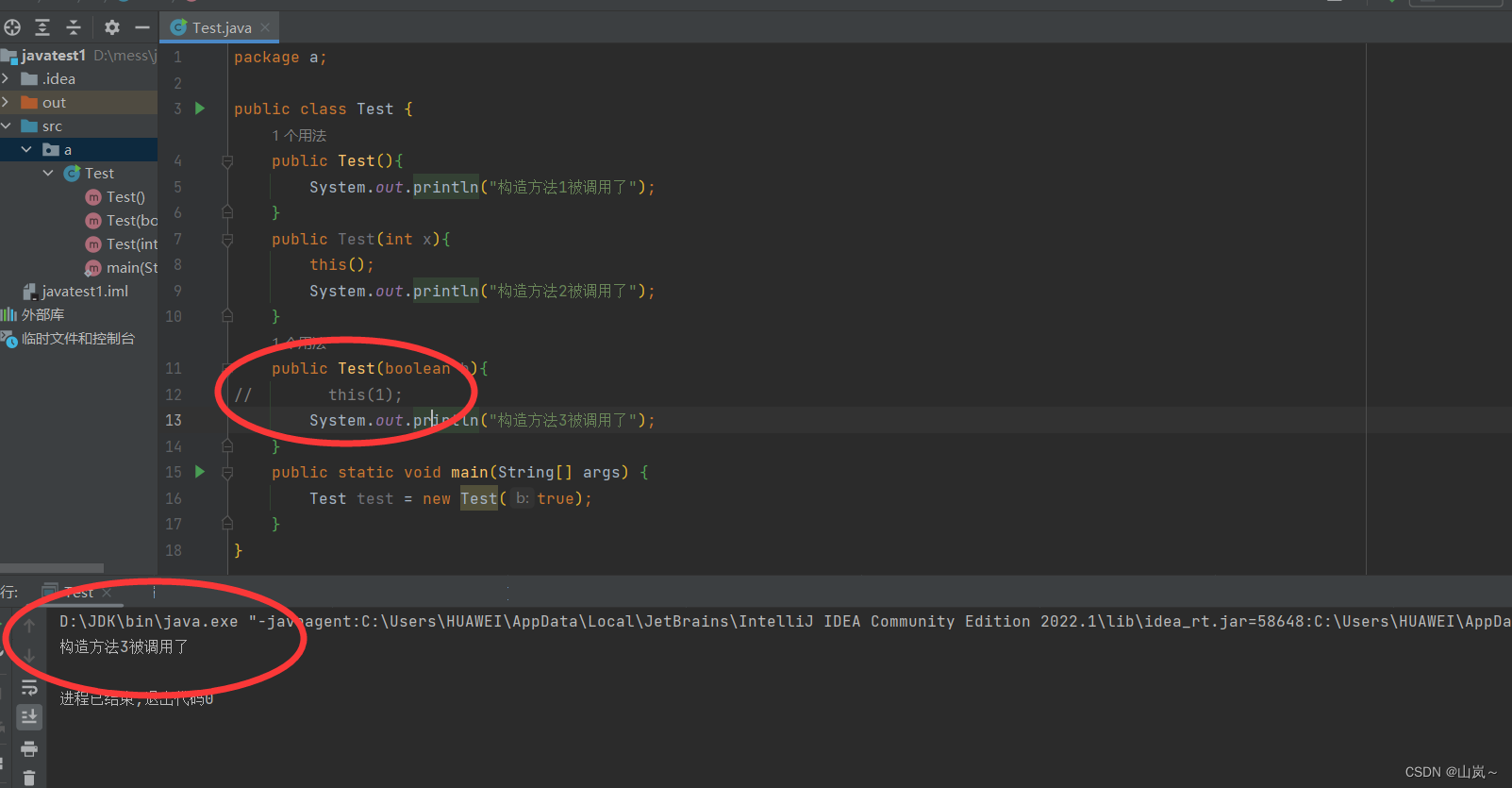This screenshot has width=1512, height=788.
Task: Click the println text on line 5
Action: [446, 187]
